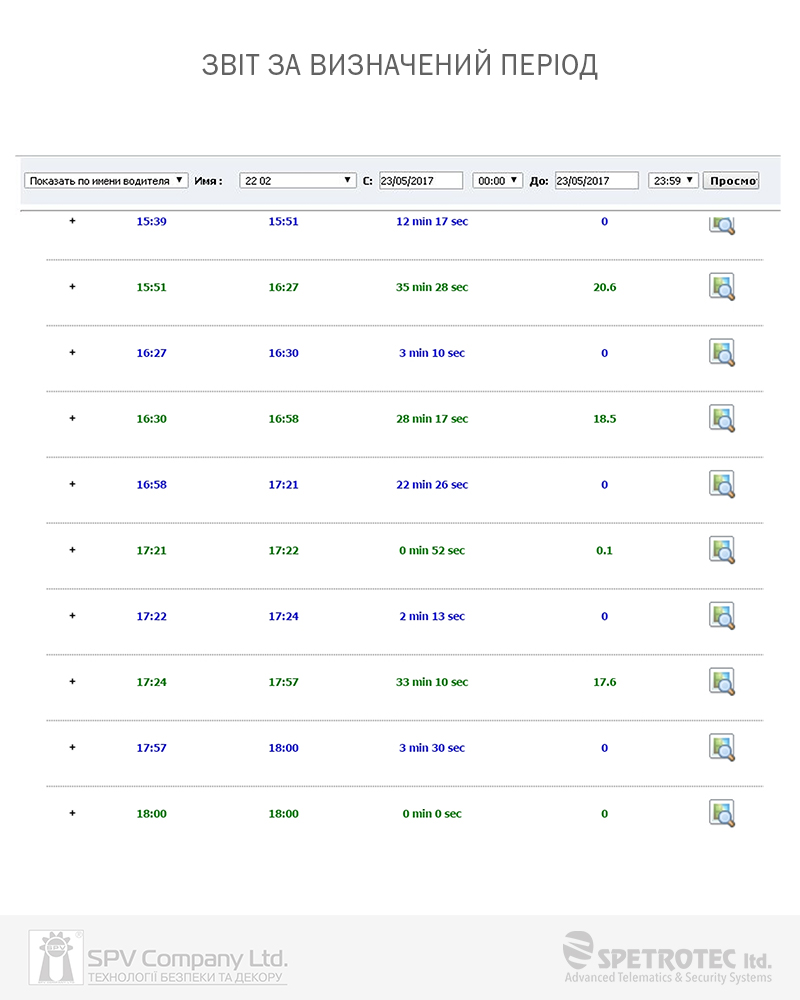The image size is (800, 1000).
Task: Click the SPV Company Ltd. logo
Action: (x=160, y=958)
